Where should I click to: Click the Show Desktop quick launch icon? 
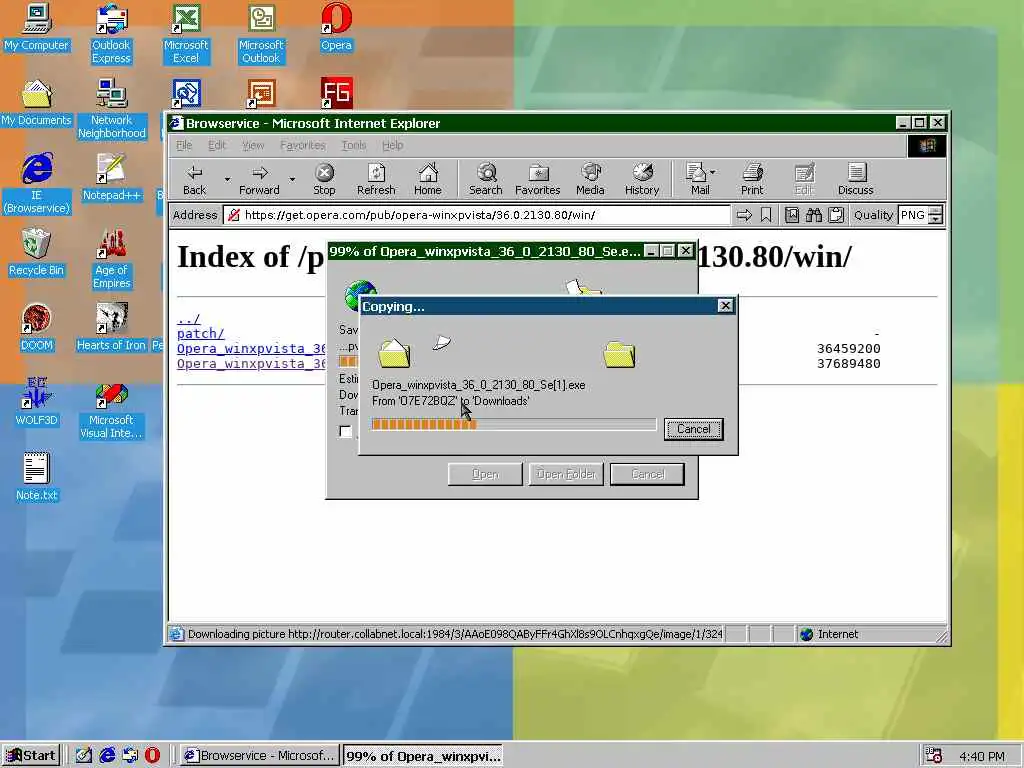pyautogui.click(x=84, y=755)
